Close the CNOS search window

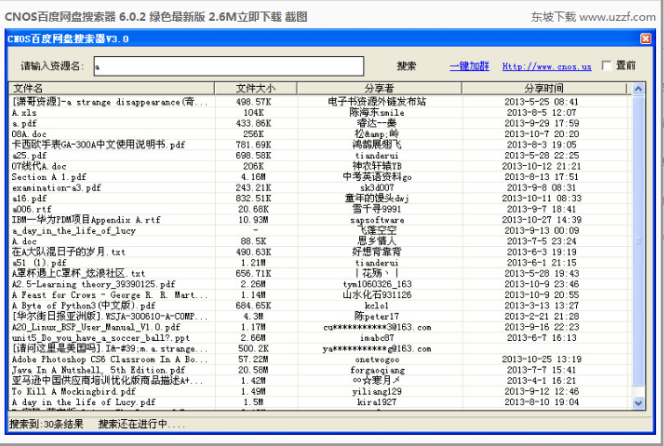[x=645, y=39]
